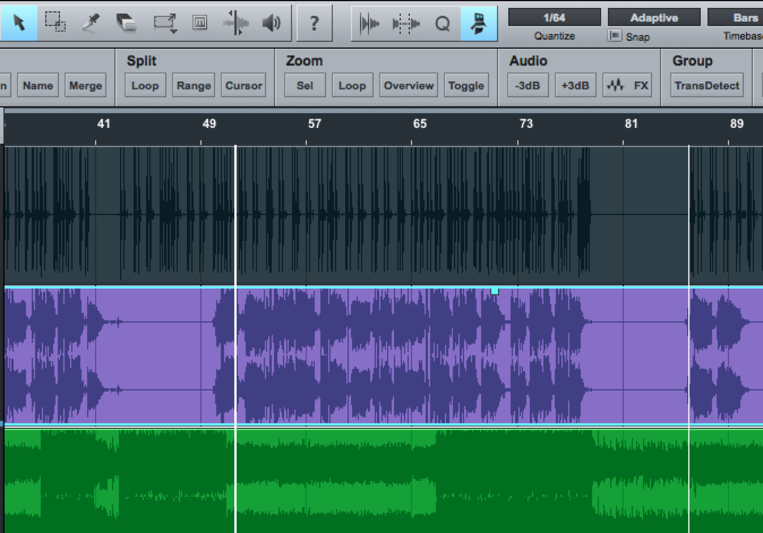Click the Name macro button
Viewport: 763px width, 533px height.
tap(38, 86)
